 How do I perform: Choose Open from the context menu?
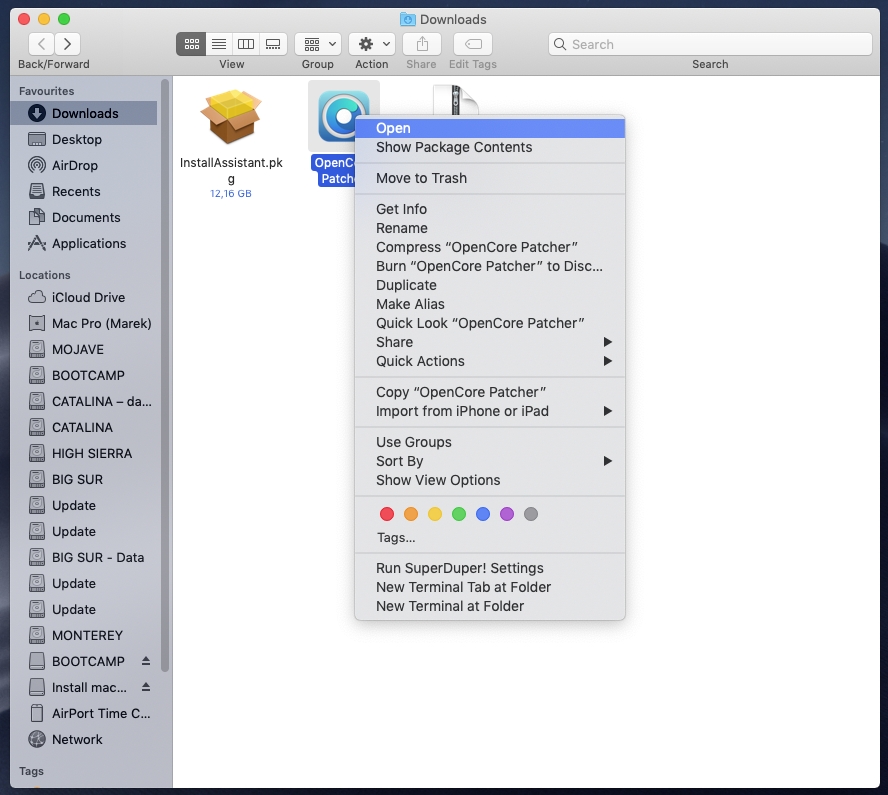(490, 128)
